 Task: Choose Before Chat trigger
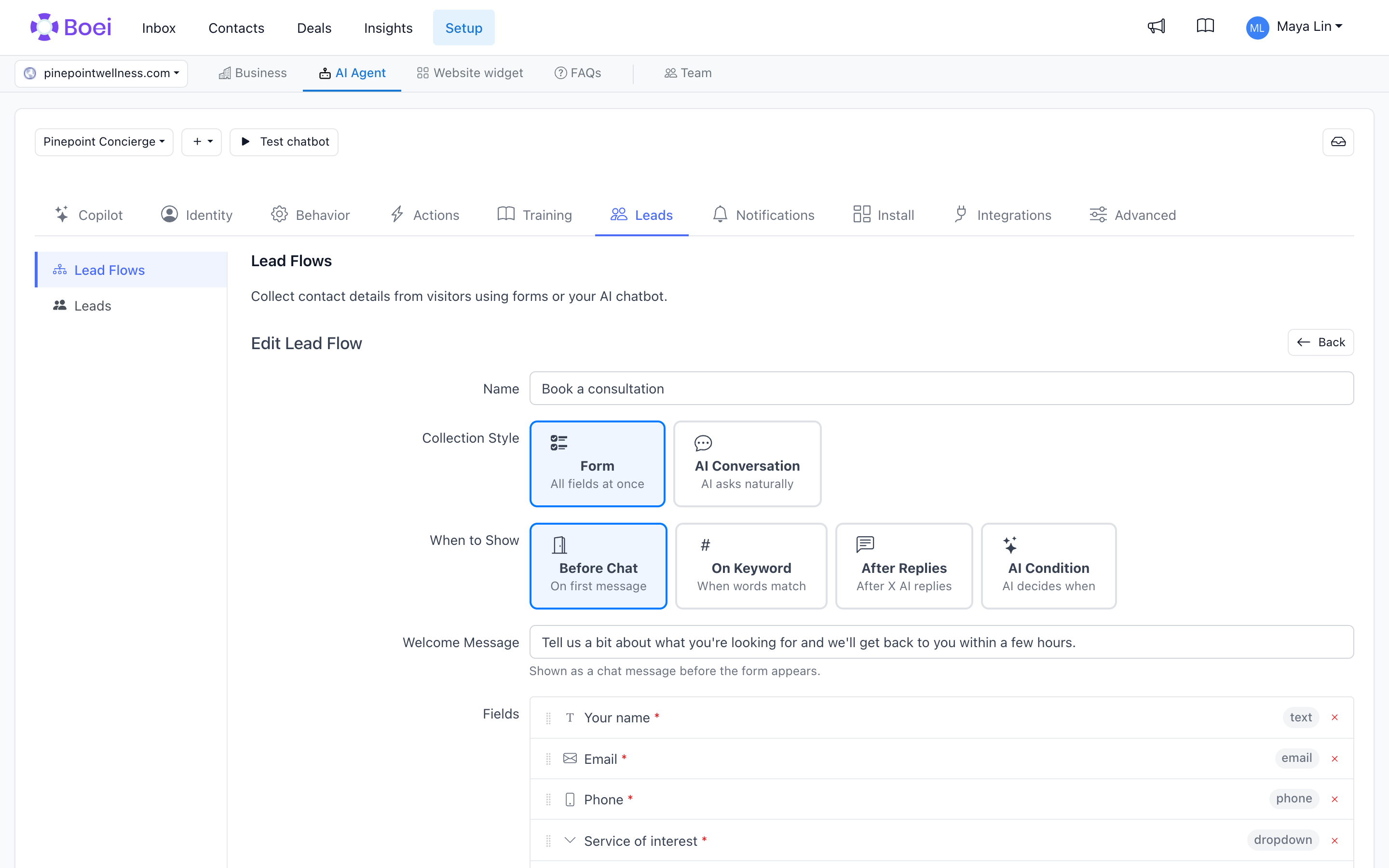click(598, 566)
